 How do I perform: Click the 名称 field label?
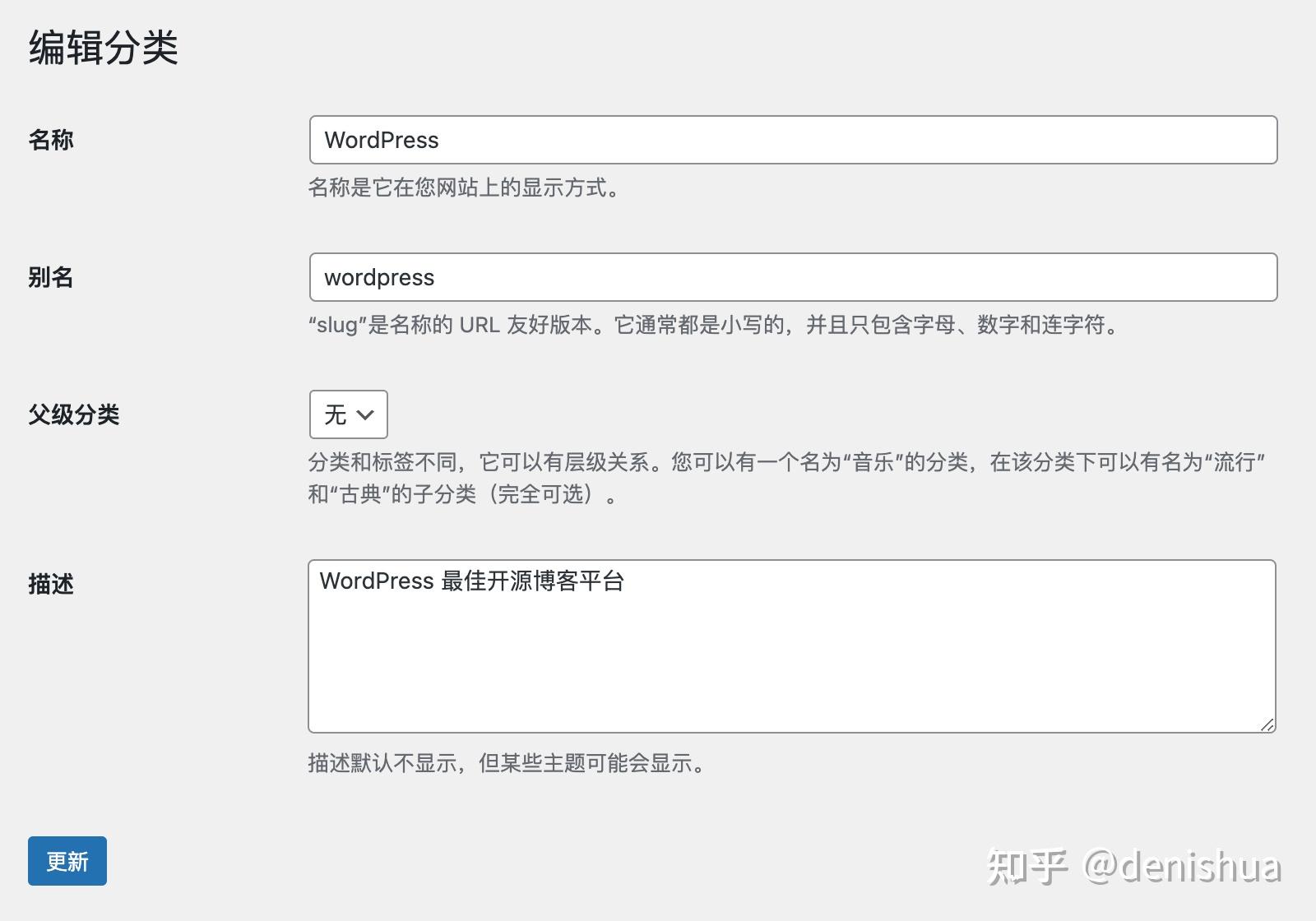coord(51,140)
